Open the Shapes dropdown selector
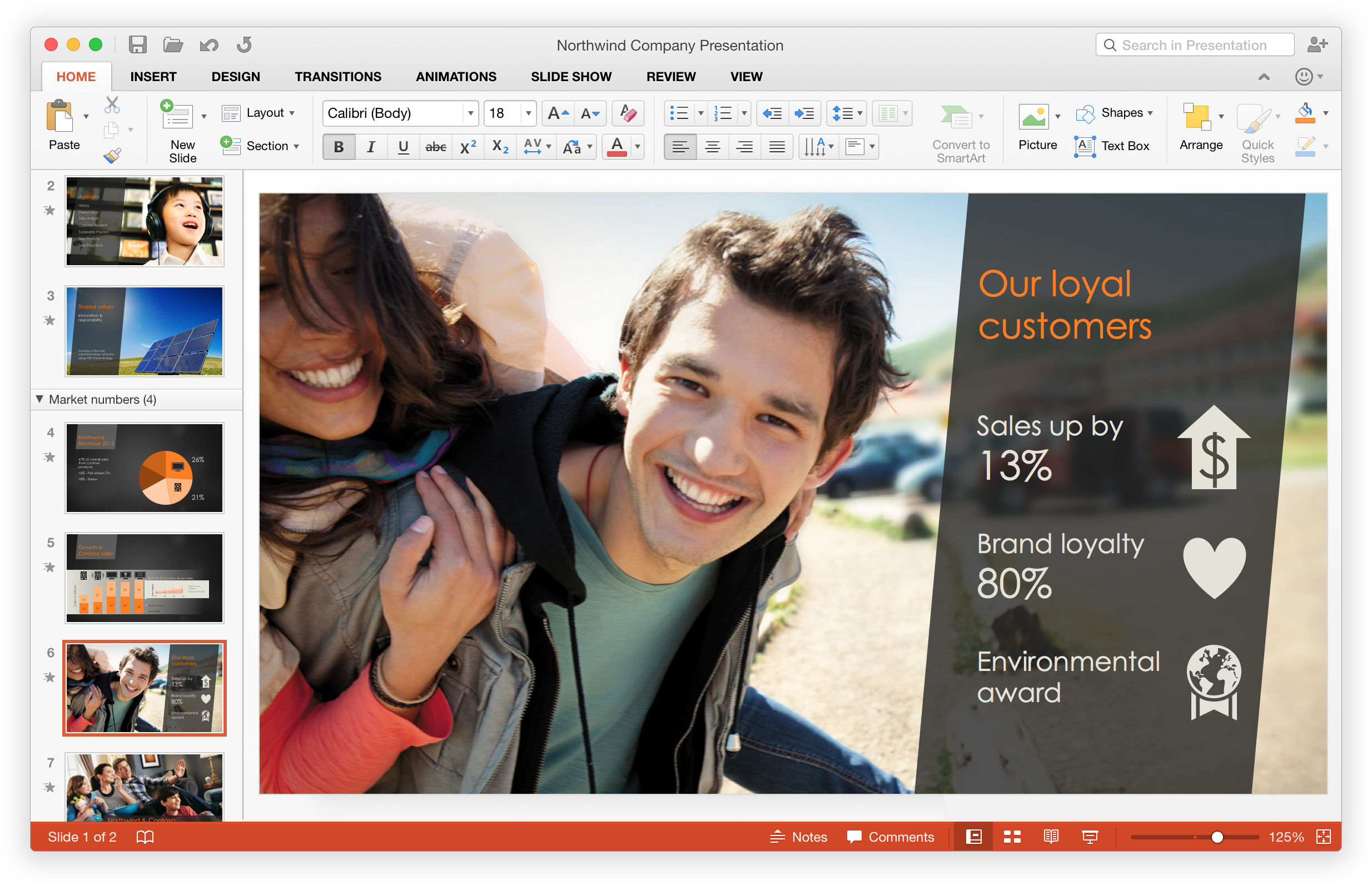This screenshot has height=885, width=1372. click(x=1148, y=113)
